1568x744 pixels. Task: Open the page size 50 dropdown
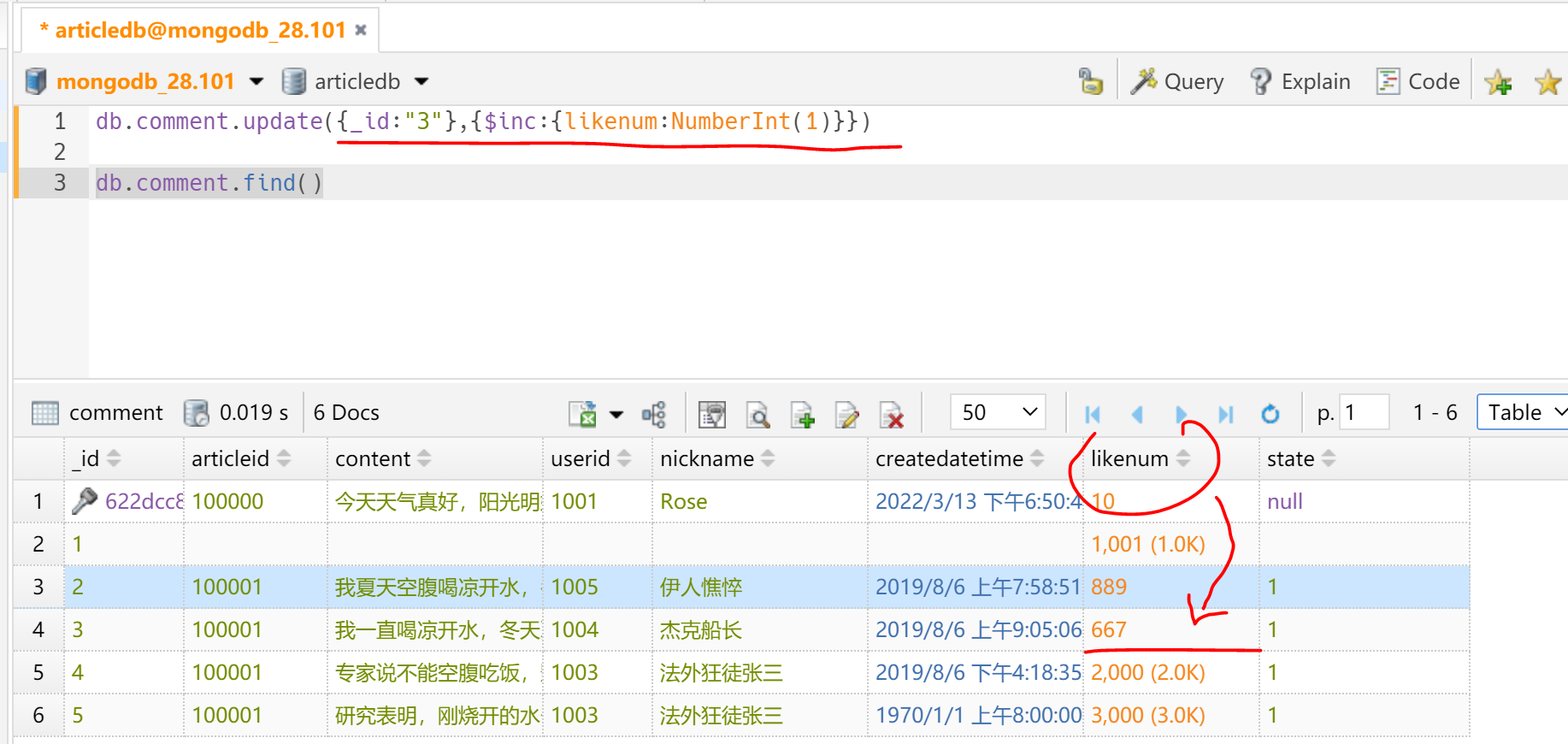tap(998, 412)
